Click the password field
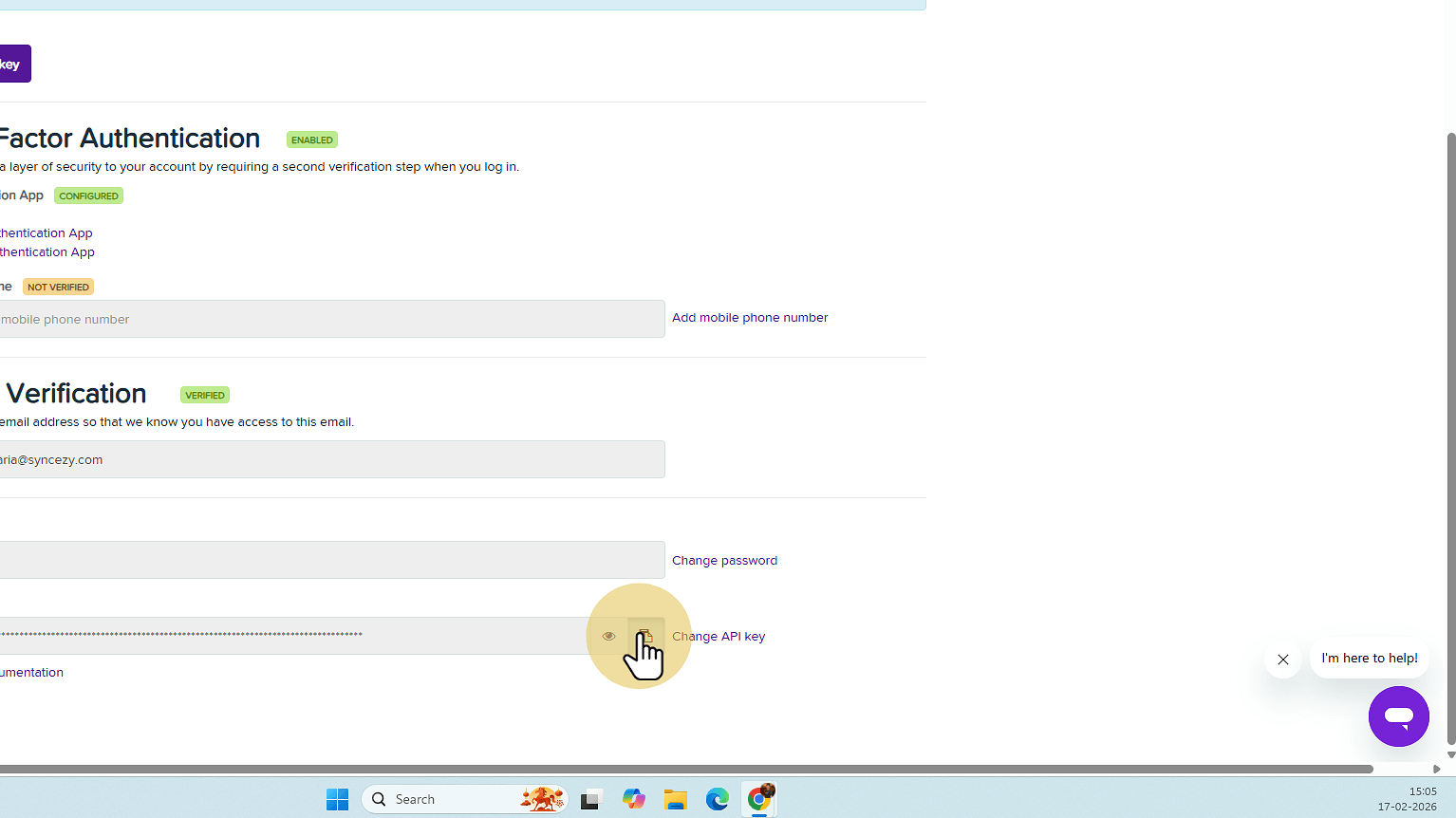The image size is (1456, 818). point(323,560)
